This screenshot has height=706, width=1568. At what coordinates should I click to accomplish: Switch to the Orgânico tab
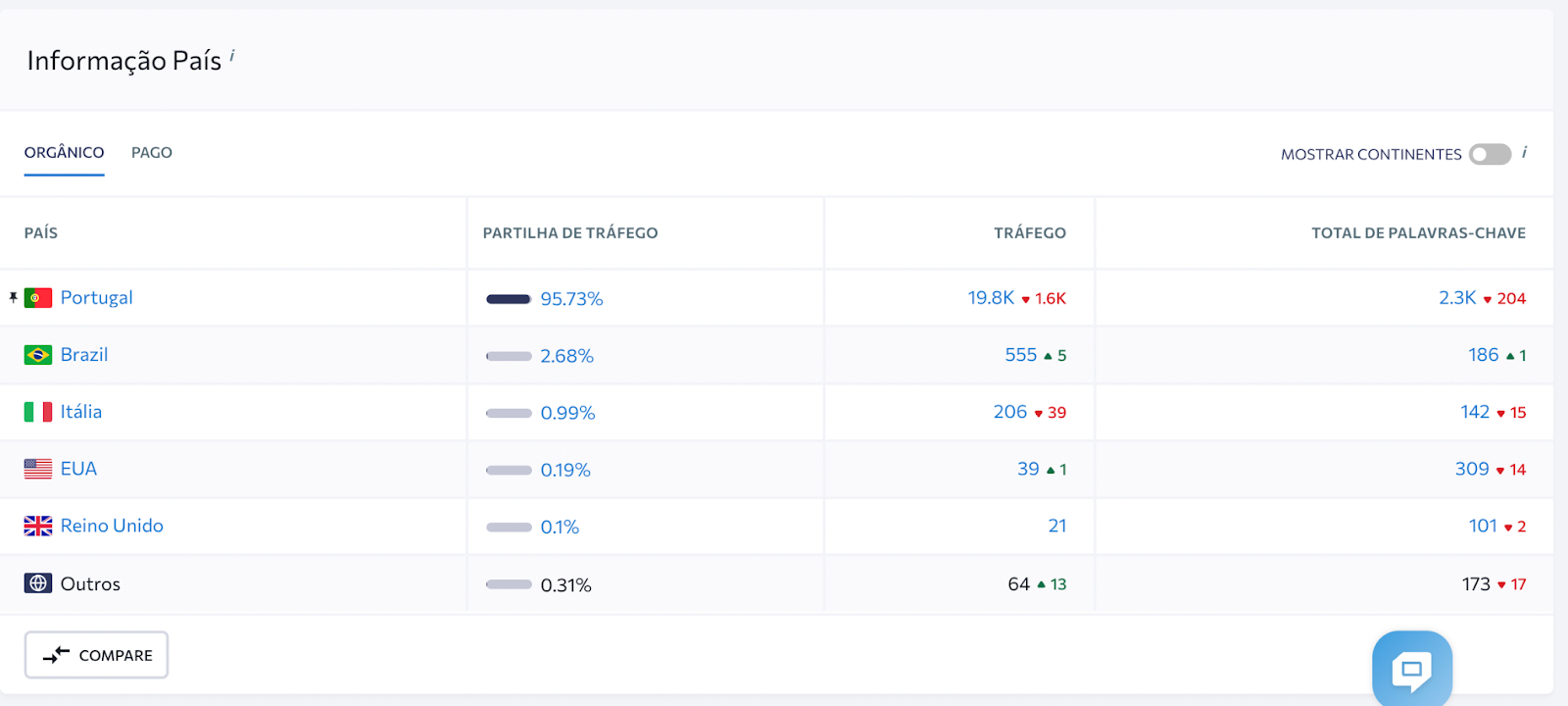coord(65,153)
